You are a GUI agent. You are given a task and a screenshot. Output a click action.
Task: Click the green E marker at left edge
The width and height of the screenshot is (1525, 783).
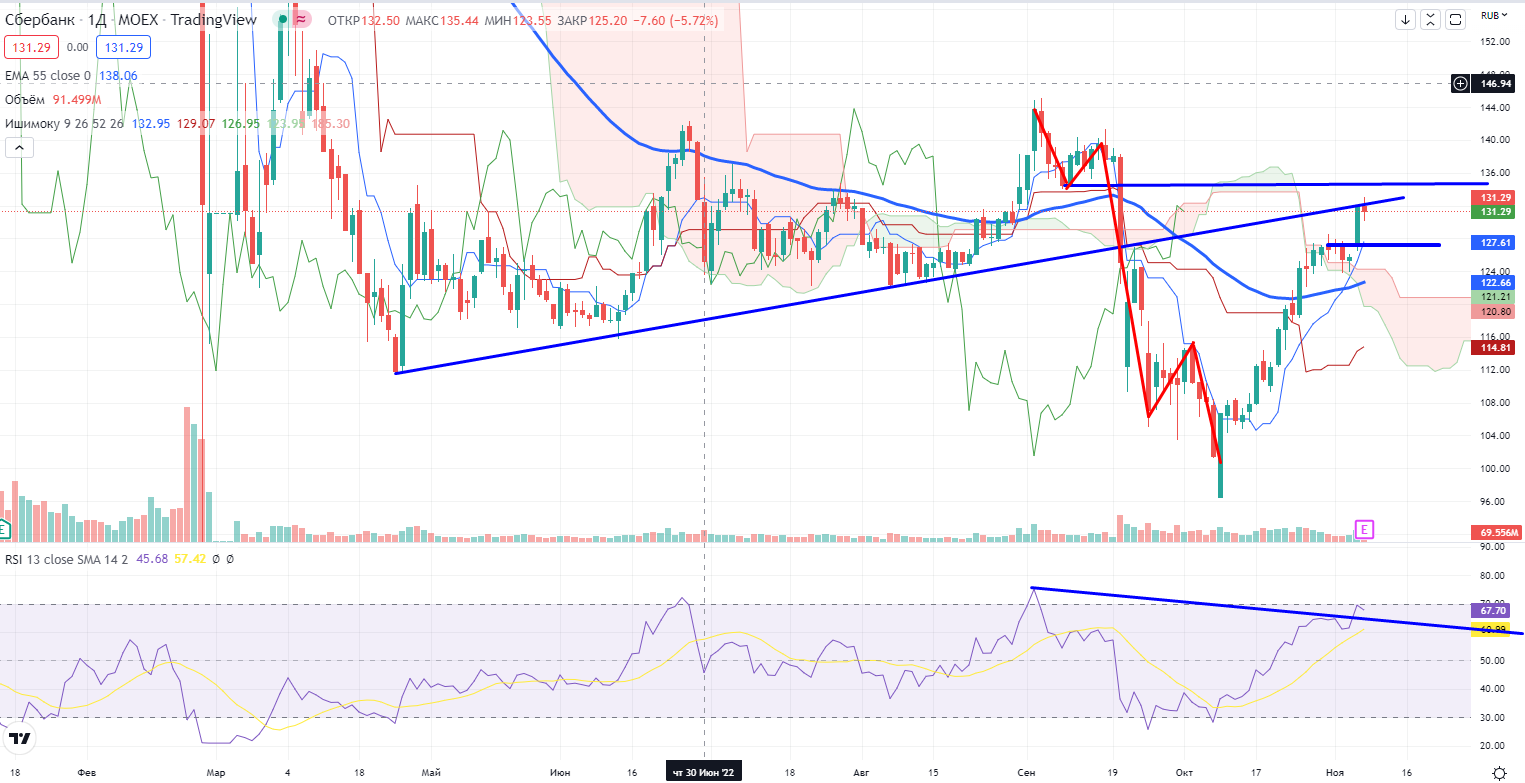[x=5, y=528]
